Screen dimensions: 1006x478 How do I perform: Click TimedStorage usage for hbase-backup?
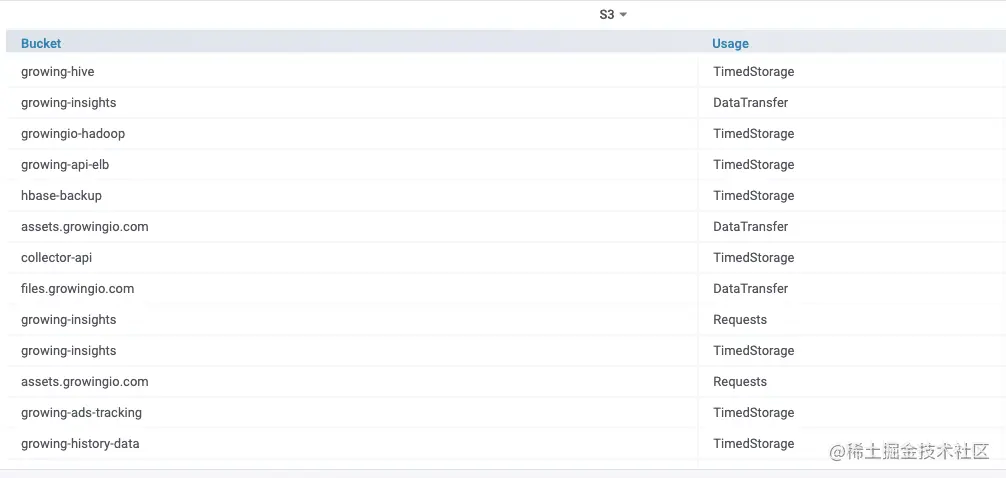[x=754, y=196]
